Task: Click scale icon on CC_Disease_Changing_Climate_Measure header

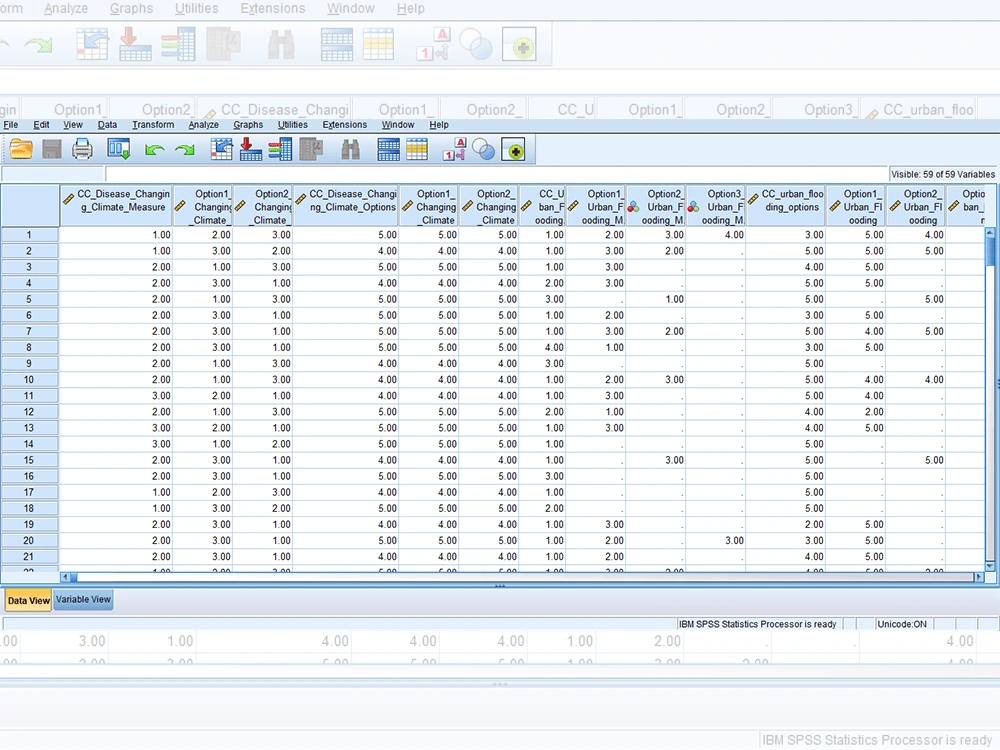Action: click(69, 200)
